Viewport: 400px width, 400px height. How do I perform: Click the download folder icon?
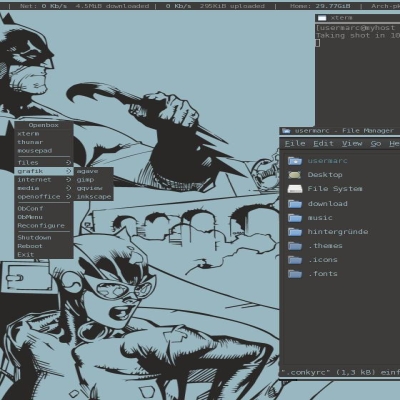295,203
